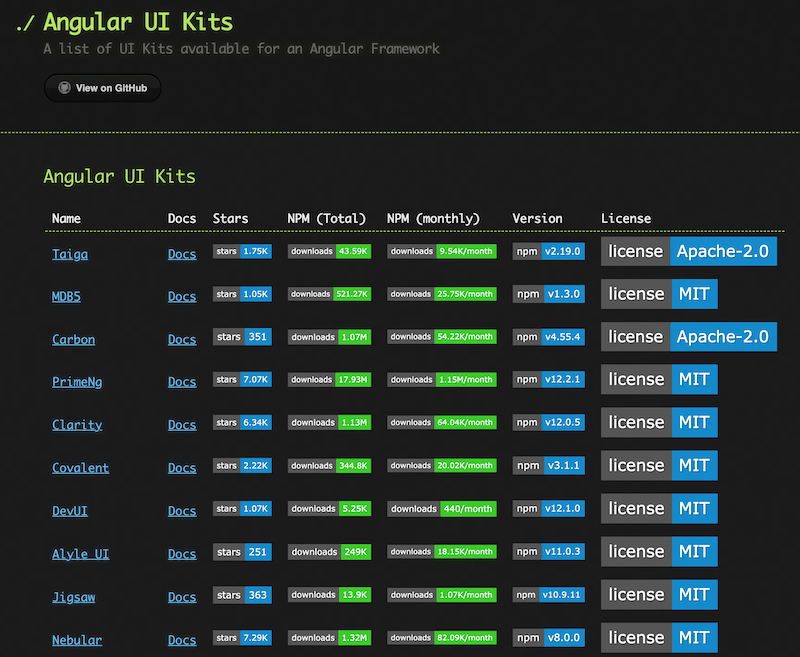The image size is (800, 657).
Task: Open the Carbon kit link
Action: (x=73, y=339)
